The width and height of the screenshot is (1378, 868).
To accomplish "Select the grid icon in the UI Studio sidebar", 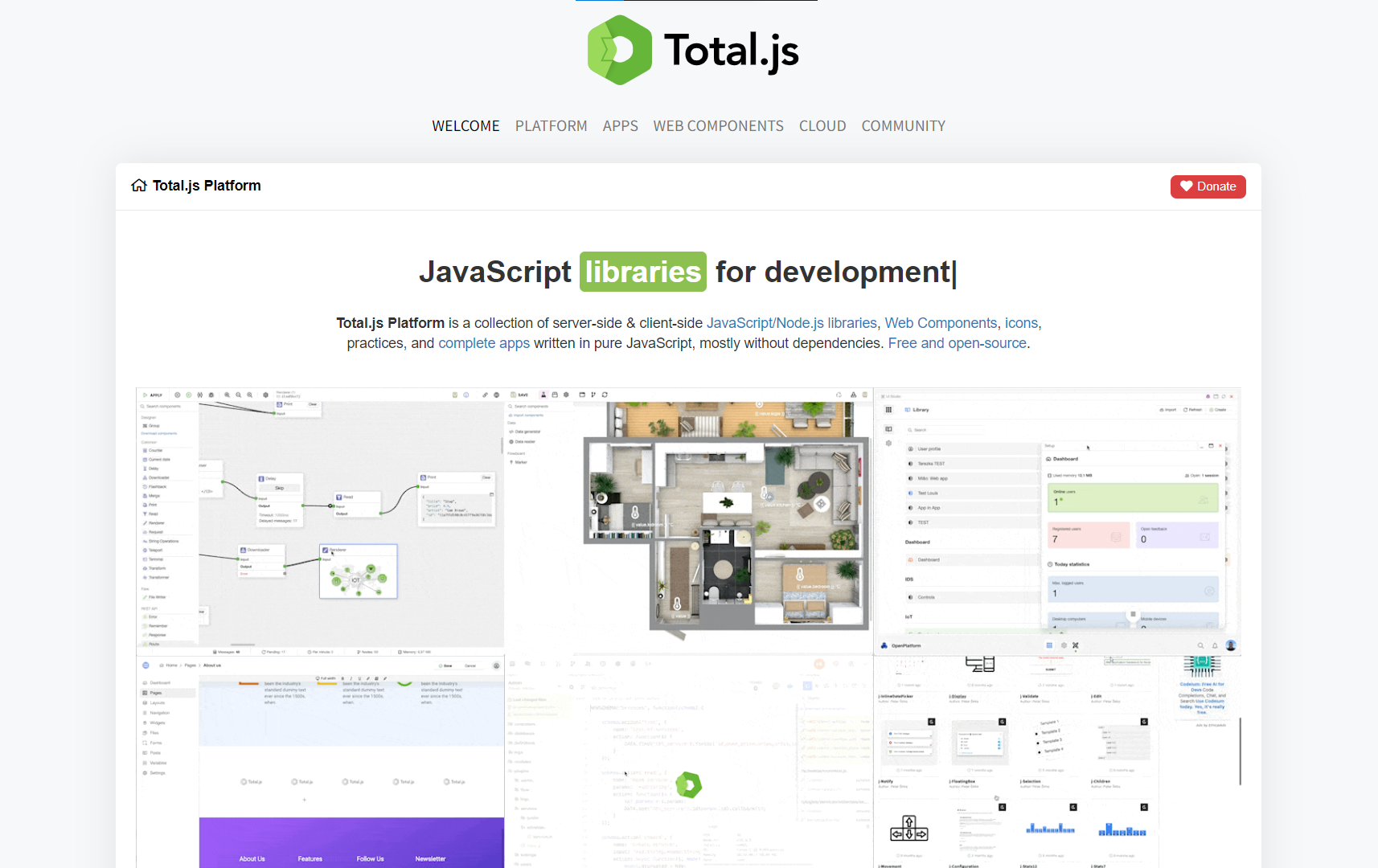I will tap(888, 409).
